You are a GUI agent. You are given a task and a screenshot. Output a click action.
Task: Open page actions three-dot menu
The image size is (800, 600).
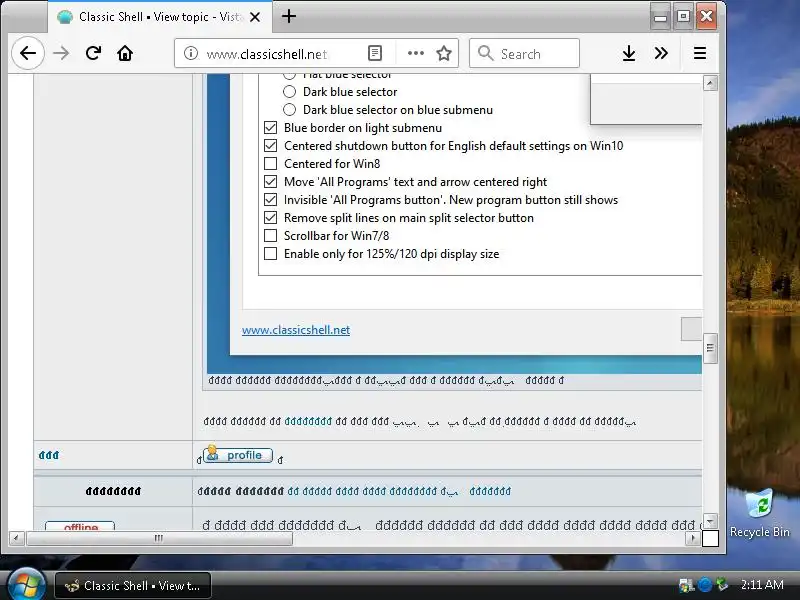coord(416,53)
